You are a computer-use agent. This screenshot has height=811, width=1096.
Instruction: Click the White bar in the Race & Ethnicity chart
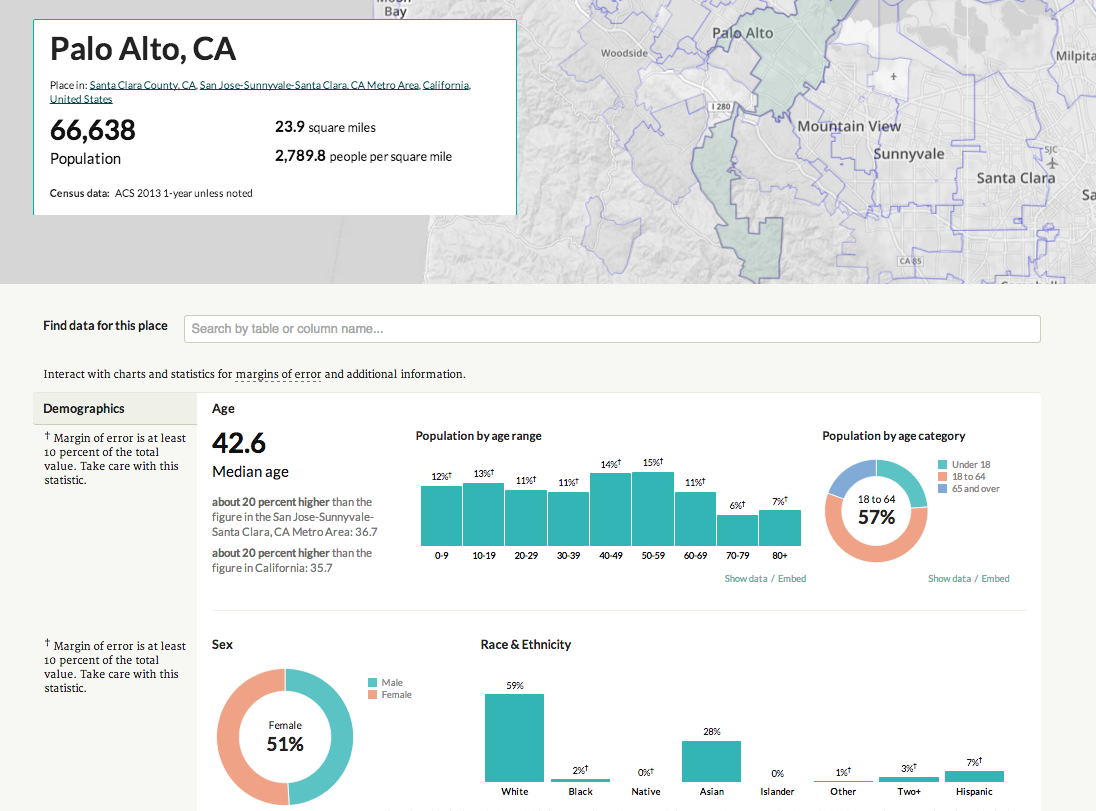[x=514, y=738]
